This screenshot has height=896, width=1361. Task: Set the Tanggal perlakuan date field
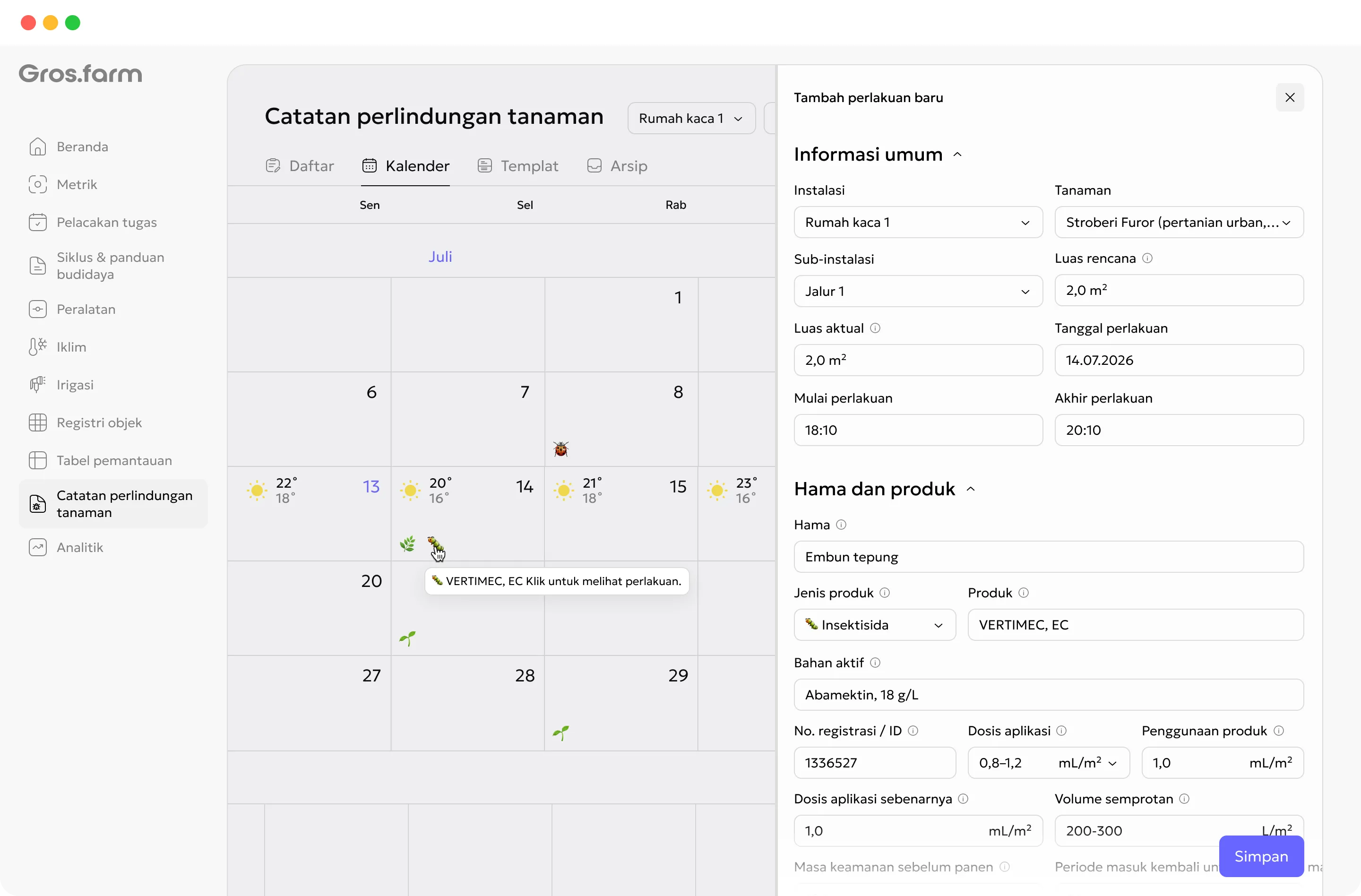1179,360
